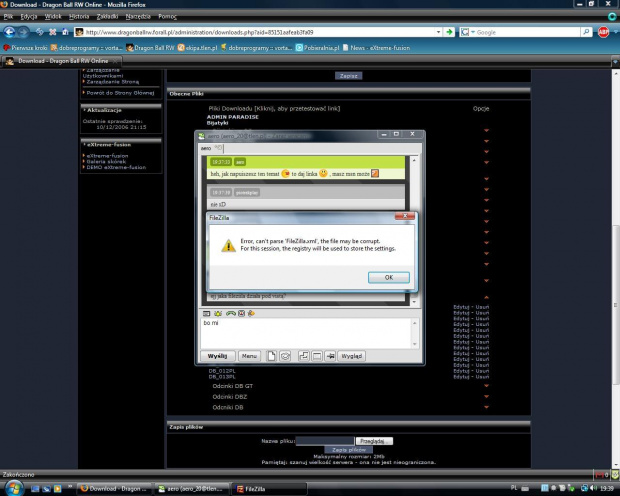
Task: Focus the Google search field
Action: click(528, 32)
